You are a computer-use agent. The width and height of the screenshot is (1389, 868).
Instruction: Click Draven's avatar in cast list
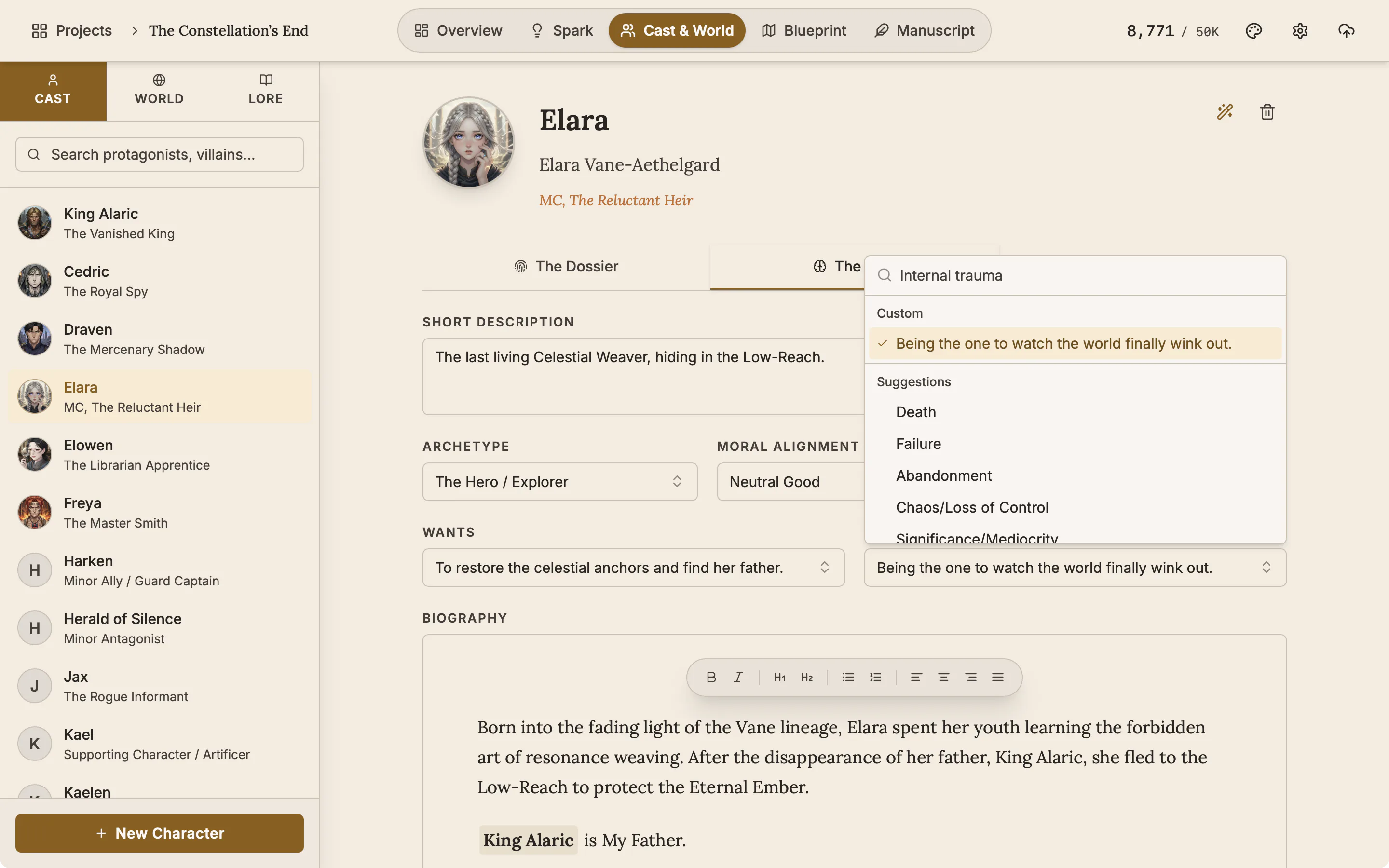34,339
